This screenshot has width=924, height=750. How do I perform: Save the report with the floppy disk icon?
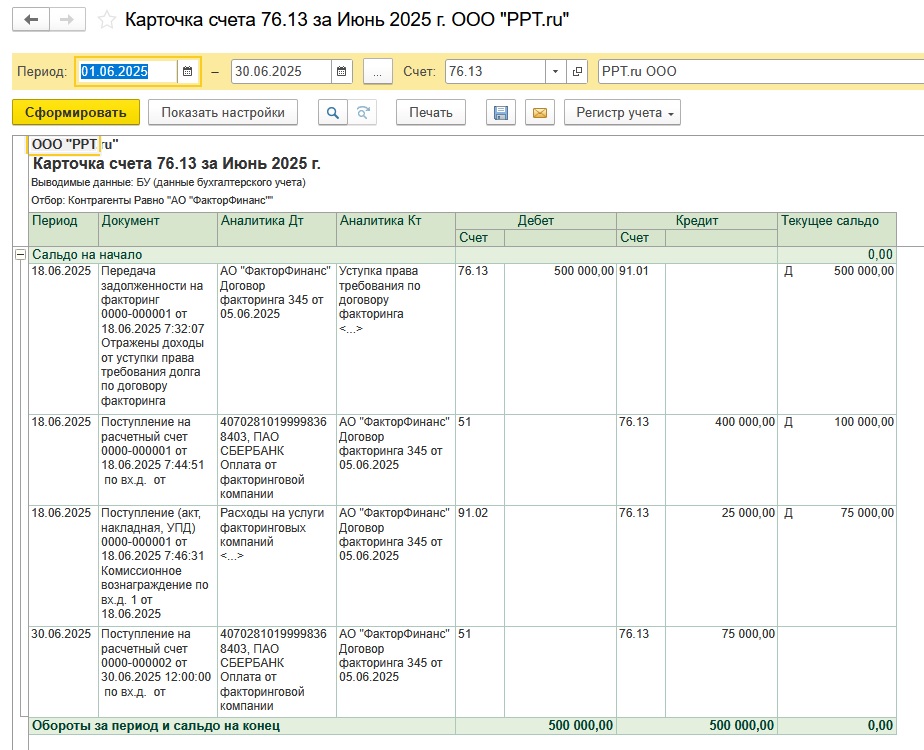pos(501,113)
